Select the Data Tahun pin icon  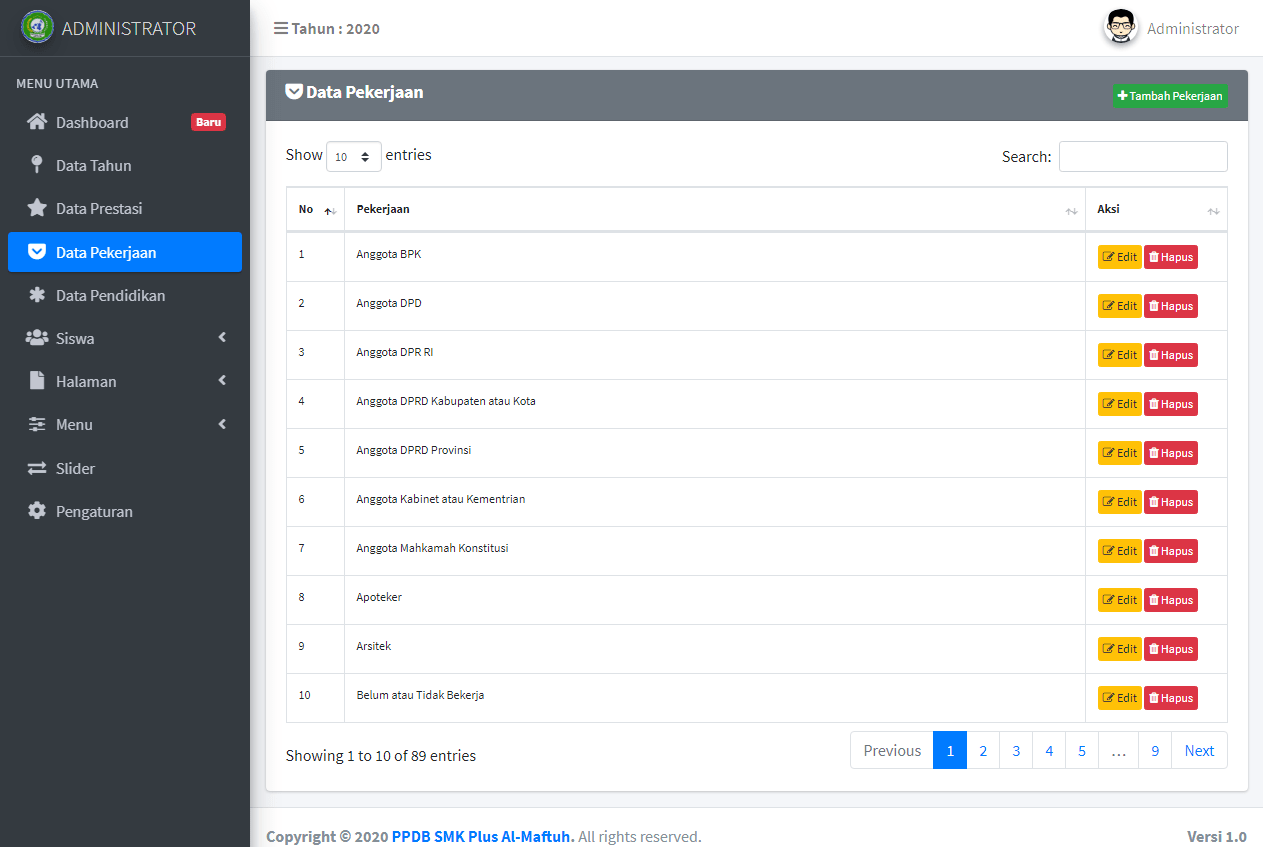(34, 165)
